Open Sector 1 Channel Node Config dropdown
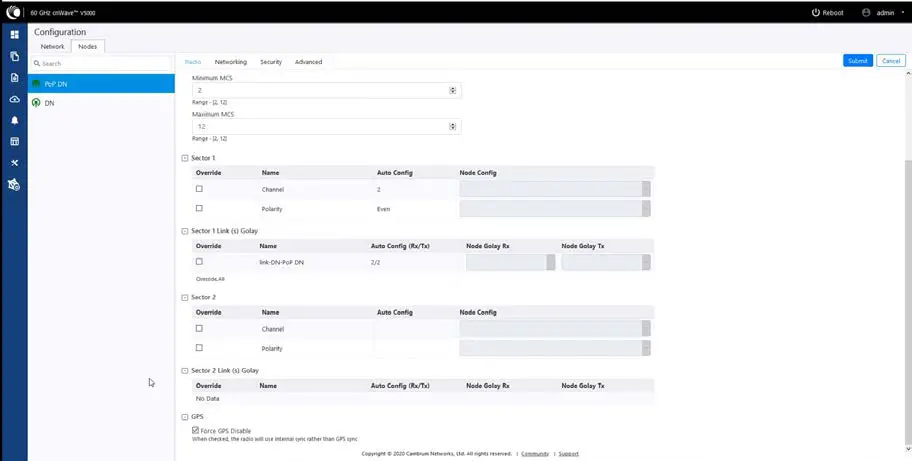912x461 pixels. click(x=555, y=189)
